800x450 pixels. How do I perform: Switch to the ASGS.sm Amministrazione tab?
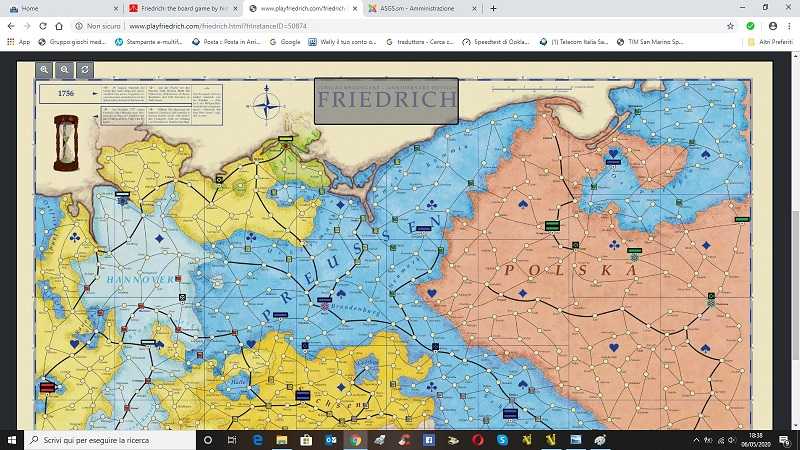[x=422, y=9]
